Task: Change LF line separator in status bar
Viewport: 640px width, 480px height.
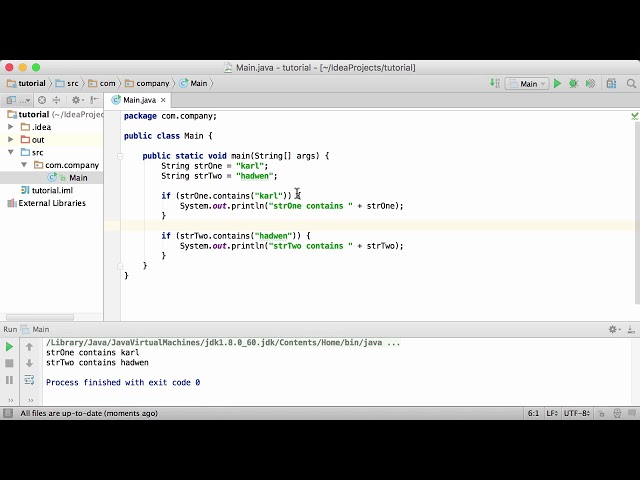Action: coord(552,413)
